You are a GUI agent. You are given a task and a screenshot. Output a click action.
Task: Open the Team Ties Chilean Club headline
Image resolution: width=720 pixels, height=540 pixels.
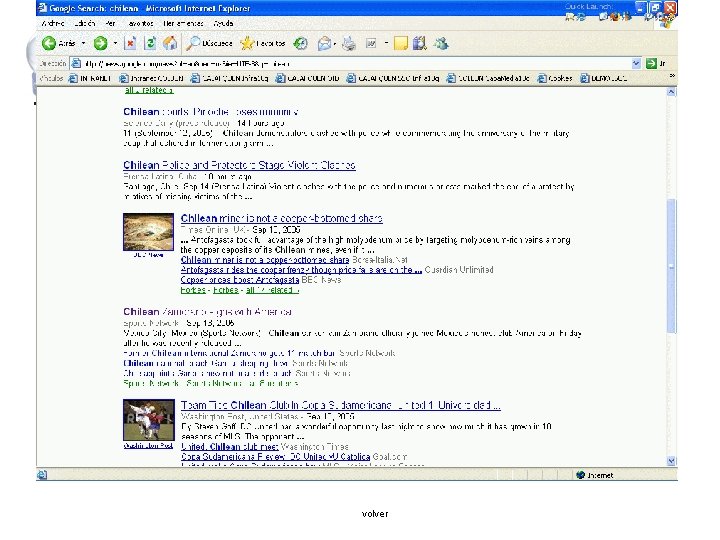click(x=340, y=405)
